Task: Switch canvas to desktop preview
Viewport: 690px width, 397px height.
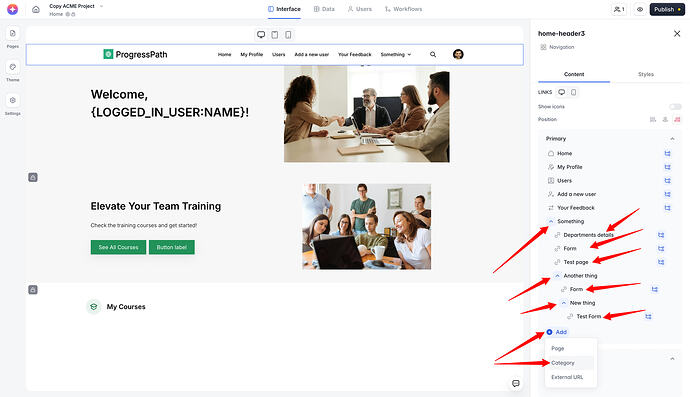Action: pyautogui.click(x=261, y=35)
